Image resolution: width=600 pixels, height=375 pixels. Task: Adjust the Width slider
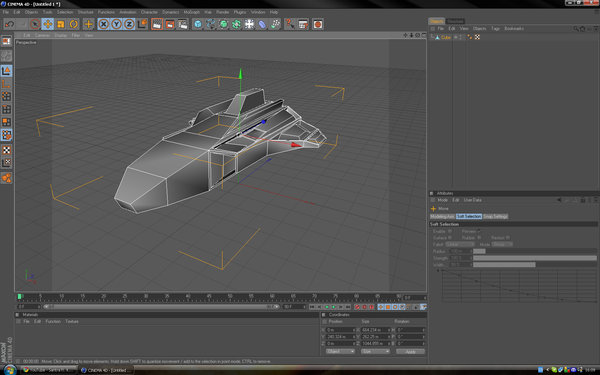point(535,264)
